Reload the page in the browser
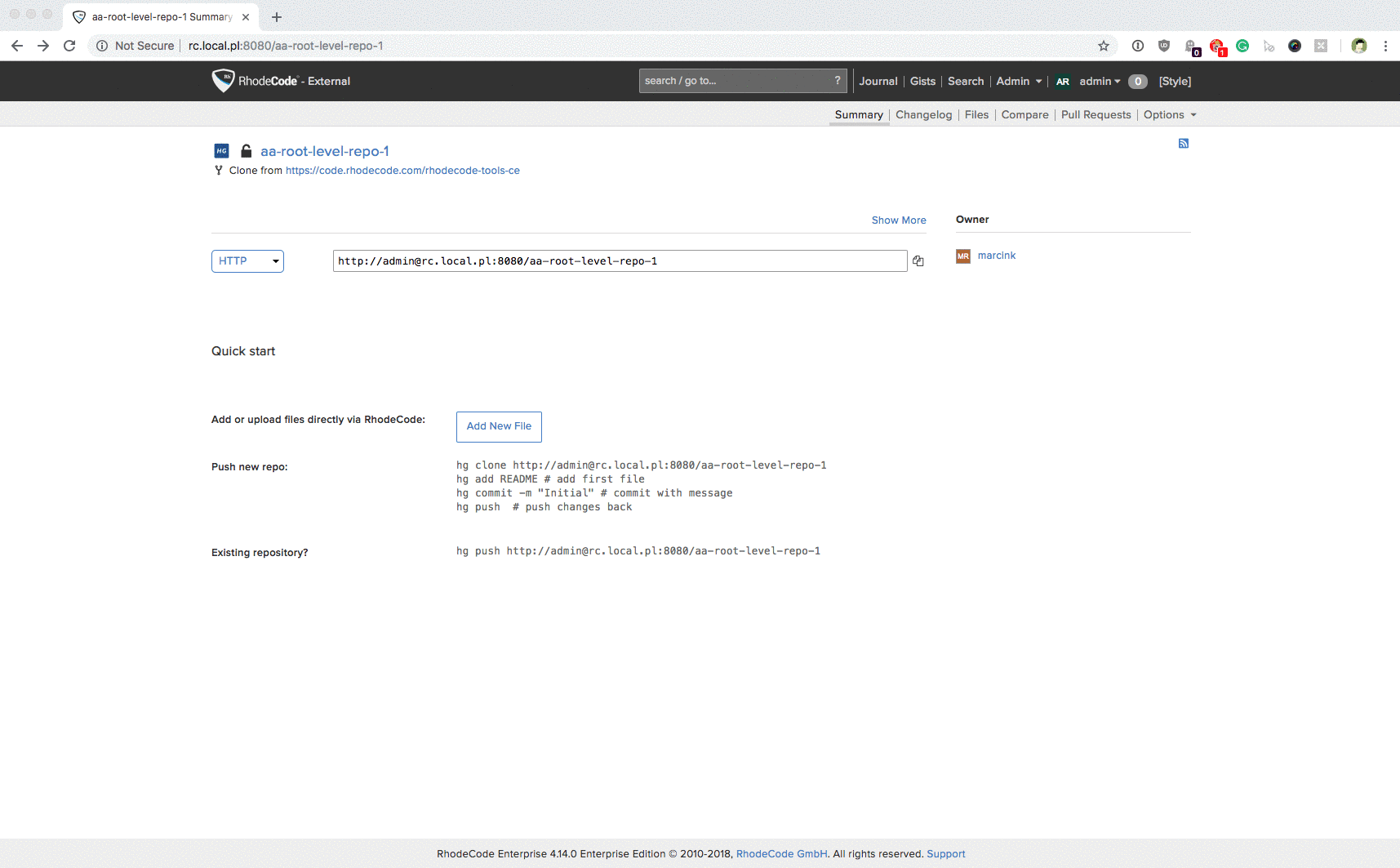This screenshot has height=868, width=1400. [x=69, y=46]
